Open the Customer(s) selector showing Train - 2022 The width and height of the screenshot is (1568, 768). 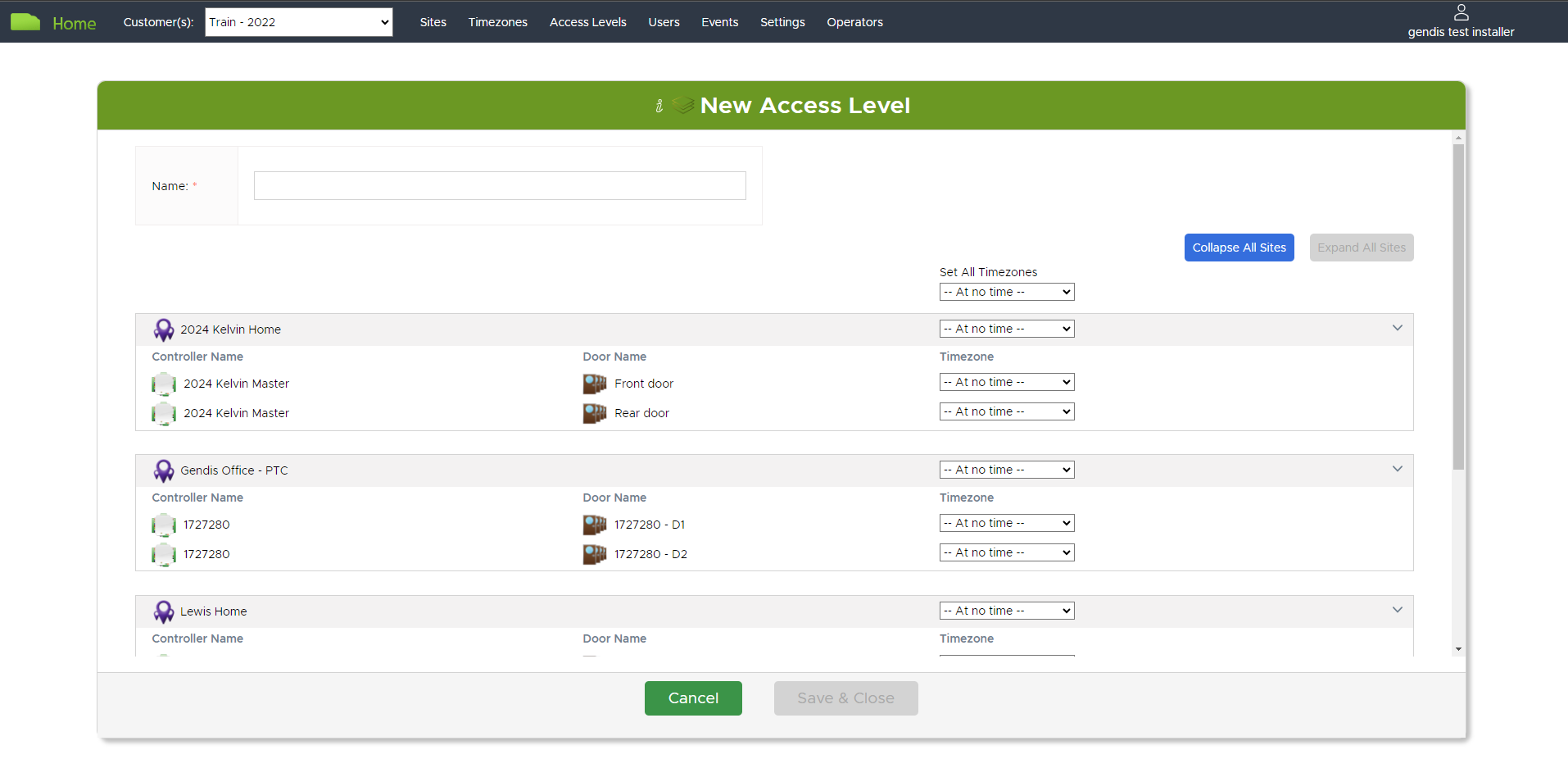(298, 22)
